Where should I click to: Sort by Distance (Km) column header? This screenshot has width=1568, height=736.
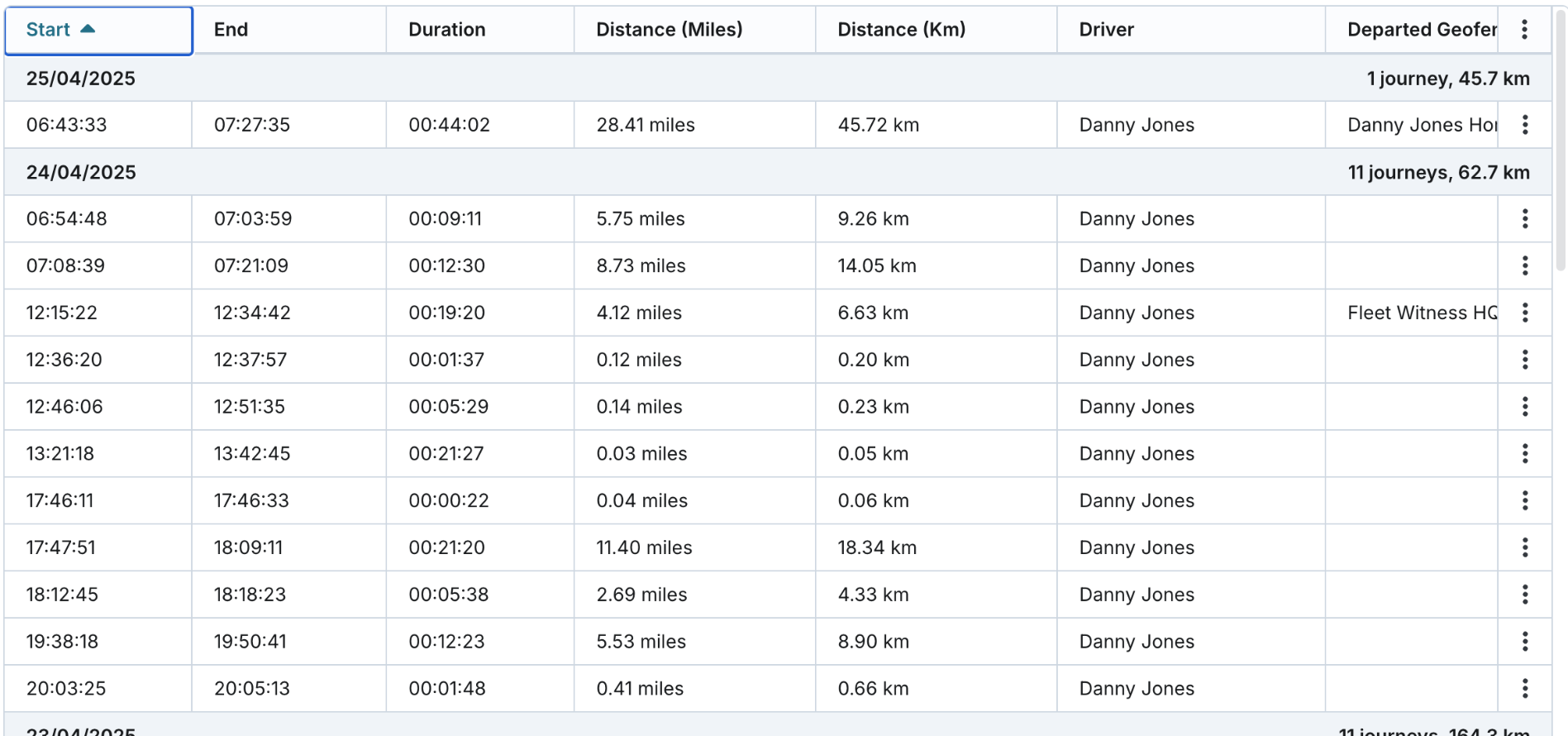(901, 30)
